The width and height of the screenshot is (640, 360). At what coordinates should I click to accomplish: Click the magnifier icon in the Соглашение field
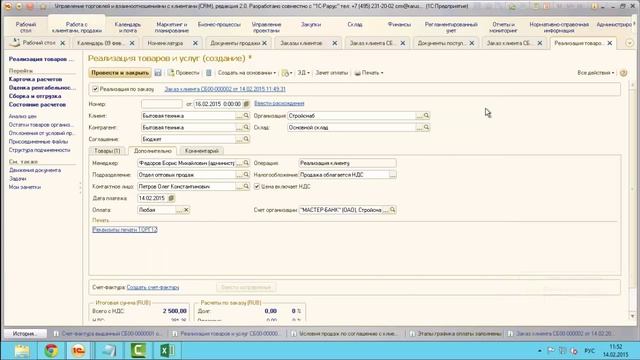click(x=246, y=139)
